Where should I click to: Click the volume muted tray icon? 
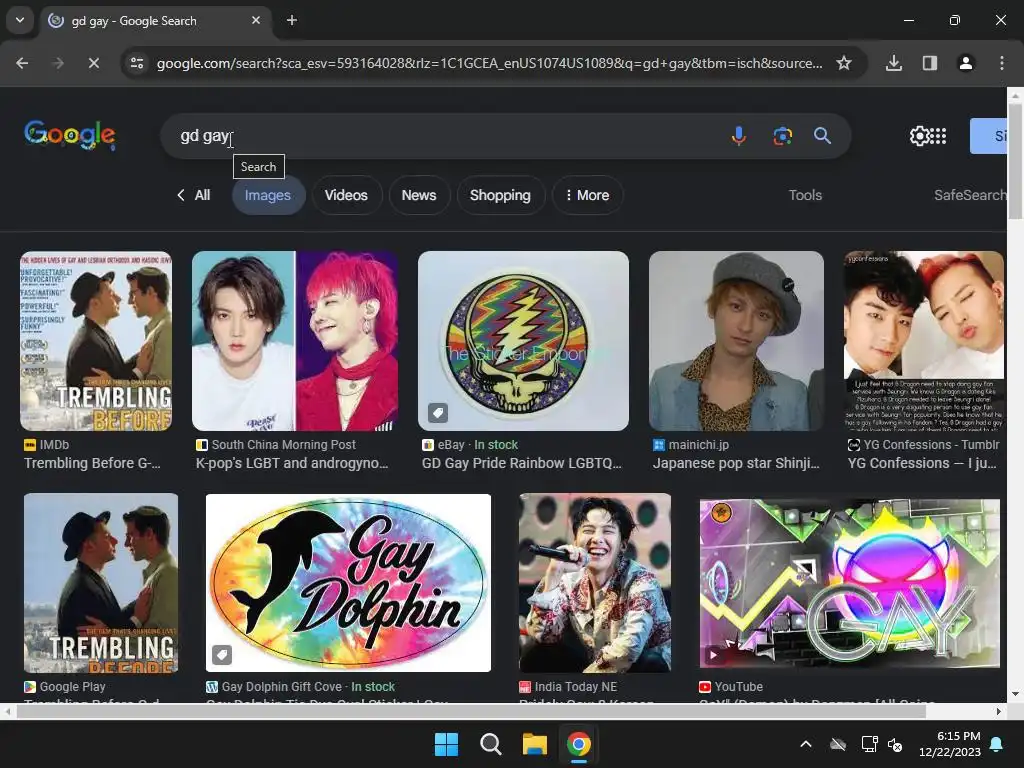point(895,744)
